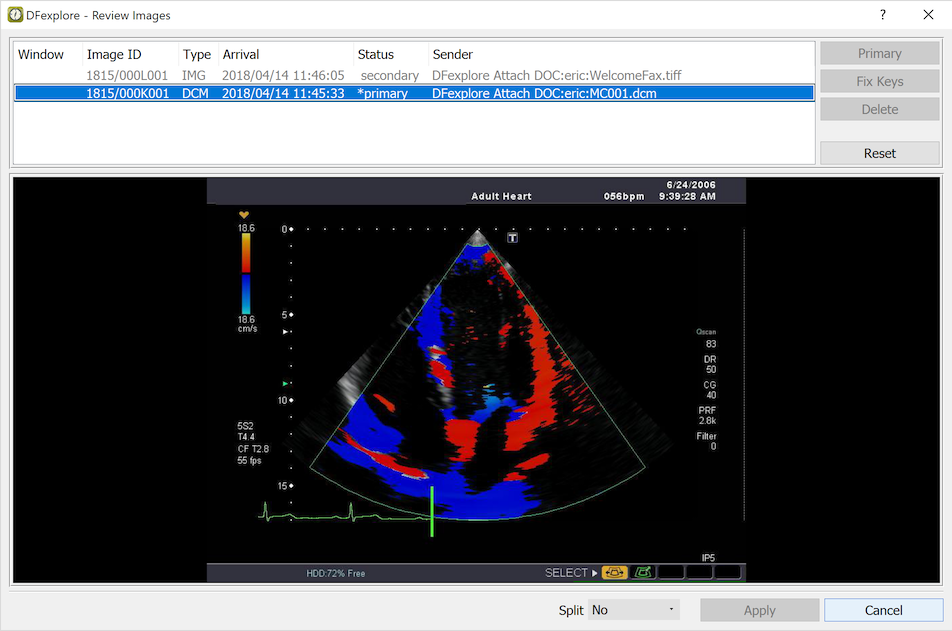The width and height of the screenshot is (952, 631).
Task: Click the Sender column header
Action: pyautogui.click(x=452, y=55)
